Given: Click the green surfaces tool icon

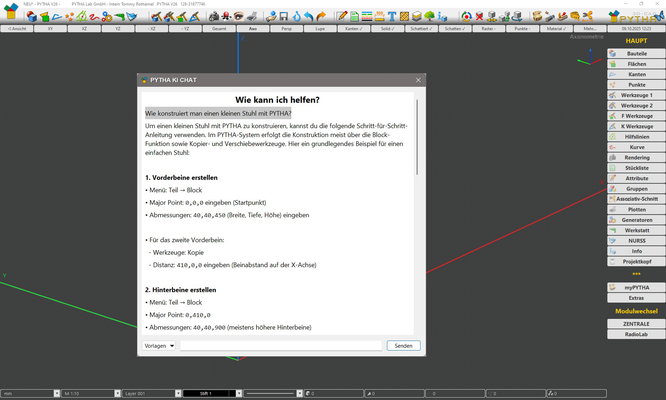Looking at the screenshot, I should (45, 17).
